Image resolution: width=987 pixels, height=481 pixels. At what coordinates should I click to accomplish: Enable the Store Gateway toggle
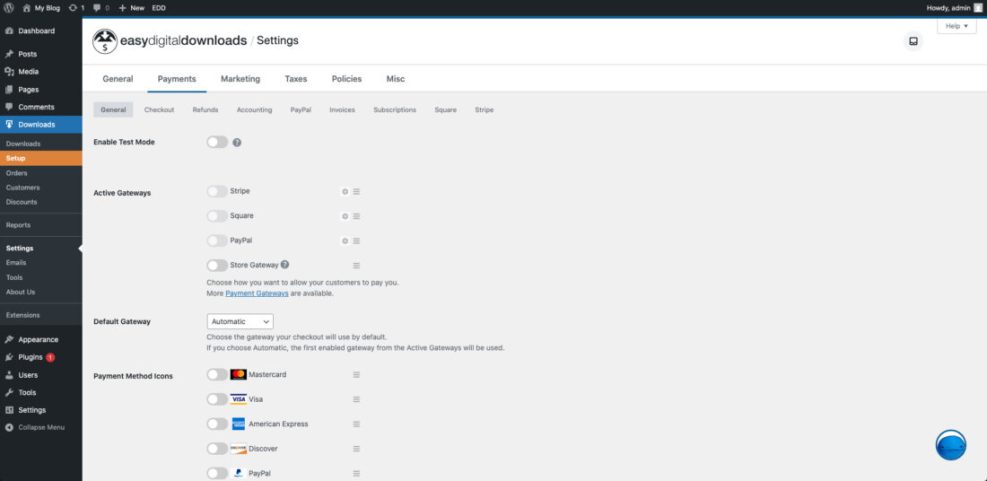(217, 266)
